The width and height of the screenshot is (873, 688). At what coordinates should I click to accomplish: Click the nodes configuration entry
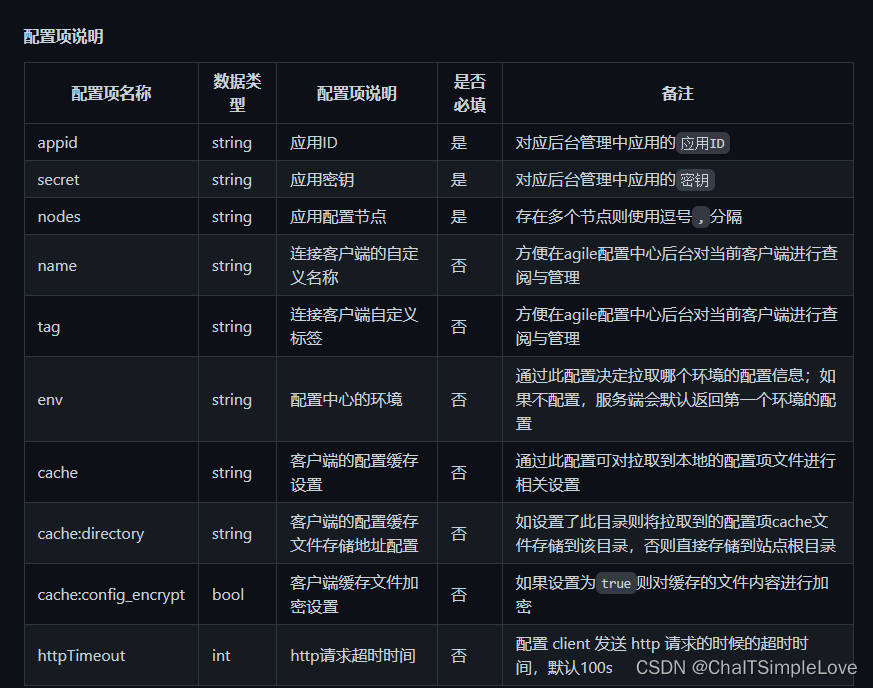tap(57, 216)
